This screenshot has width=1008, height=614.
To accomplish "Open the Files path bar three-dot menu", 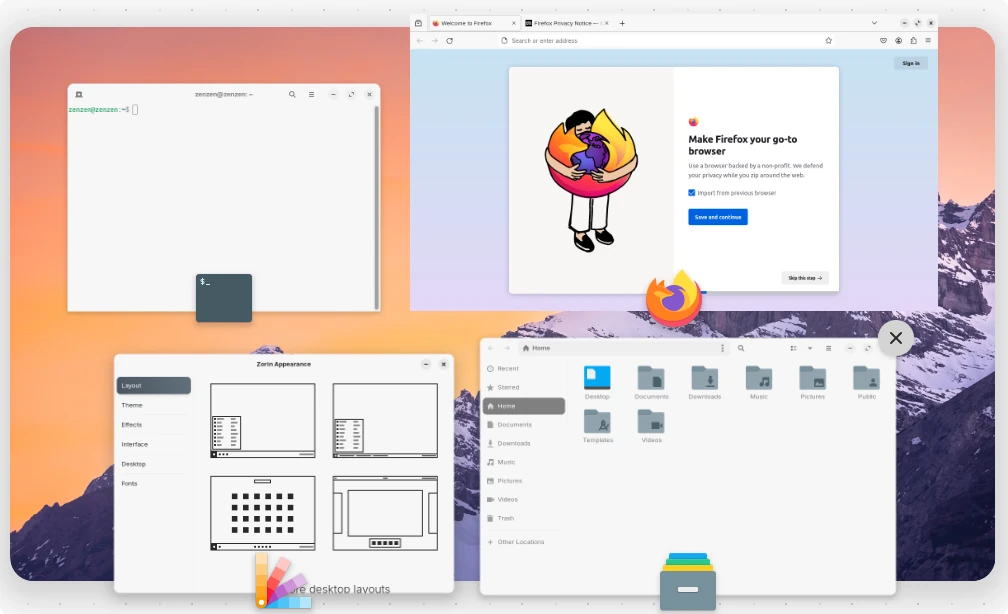I will [723, 348].
